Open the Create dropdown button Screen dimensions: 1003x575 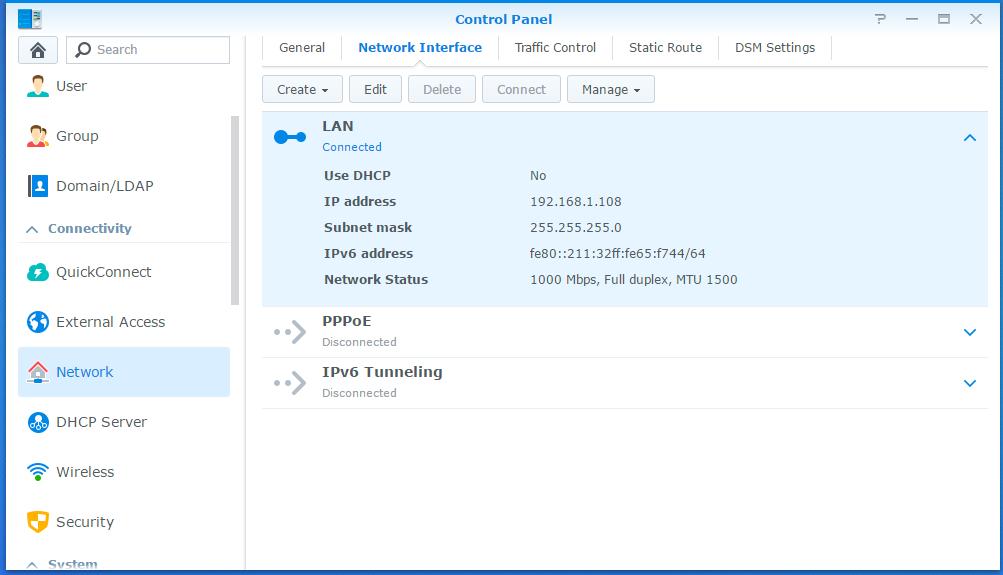point(303,90)
